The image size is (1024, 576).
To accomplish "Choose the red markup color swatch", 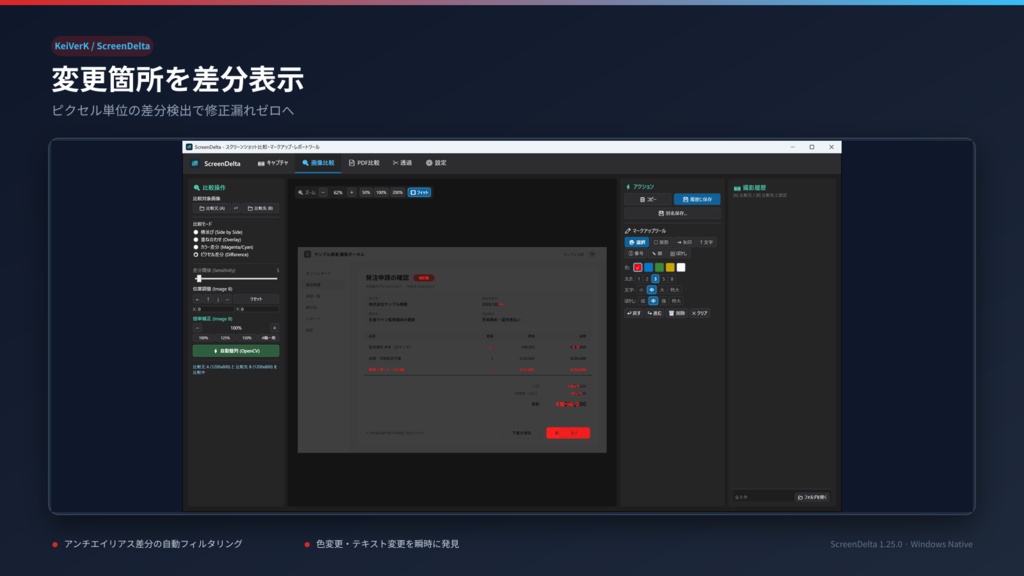I will [x=637, y=267].
